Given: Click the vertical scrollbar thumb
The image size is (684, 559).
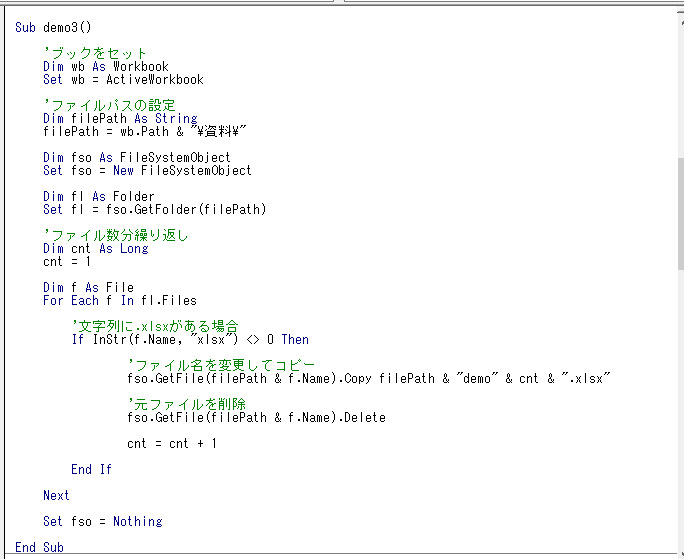Looking at the screenshot, I should point(681,214).
